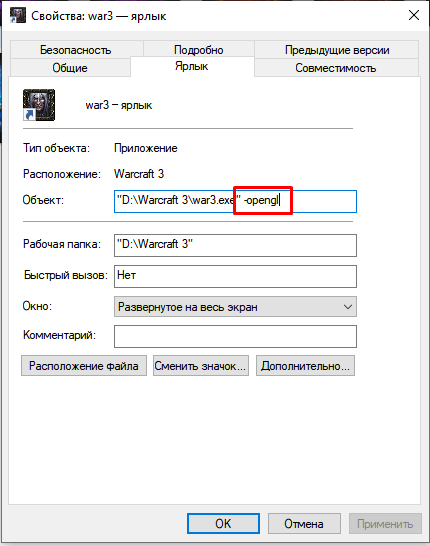This screenshot has width=430, height=546.
Task: Click the 'Окно:' label
Action: [x=37, y=306]
